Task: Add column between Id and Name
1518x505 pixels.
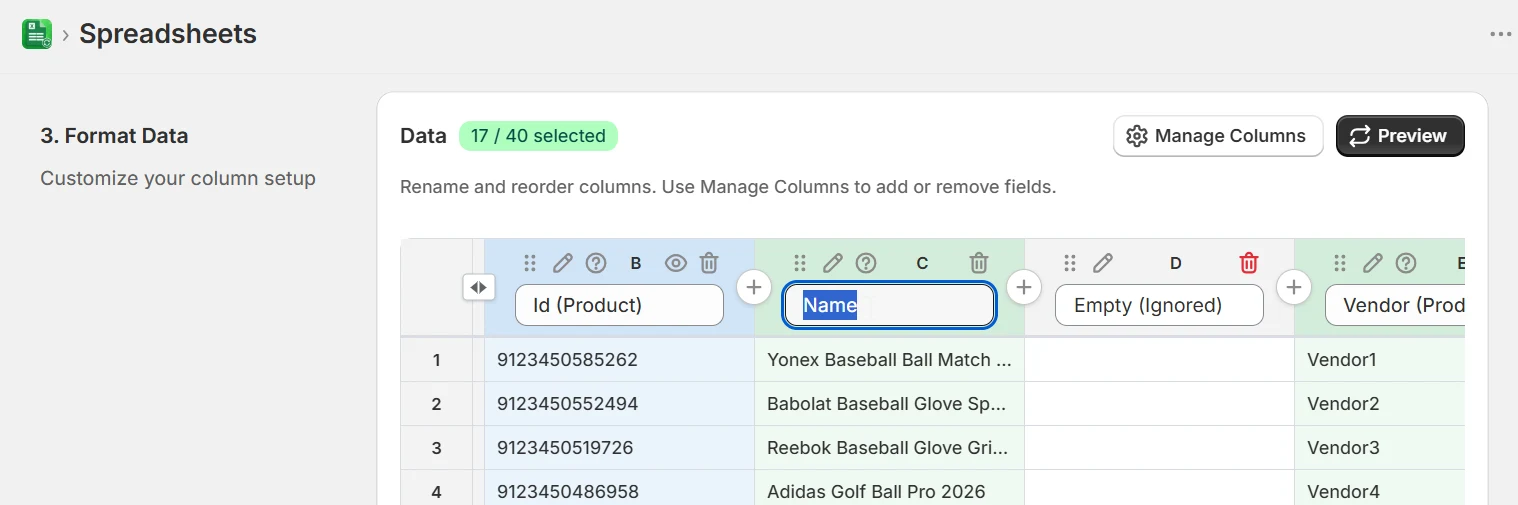Action: click(x=754, y=287)
